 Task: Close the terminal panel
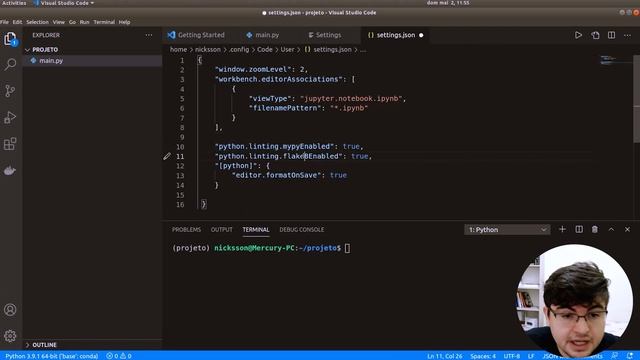click(627, 229)
